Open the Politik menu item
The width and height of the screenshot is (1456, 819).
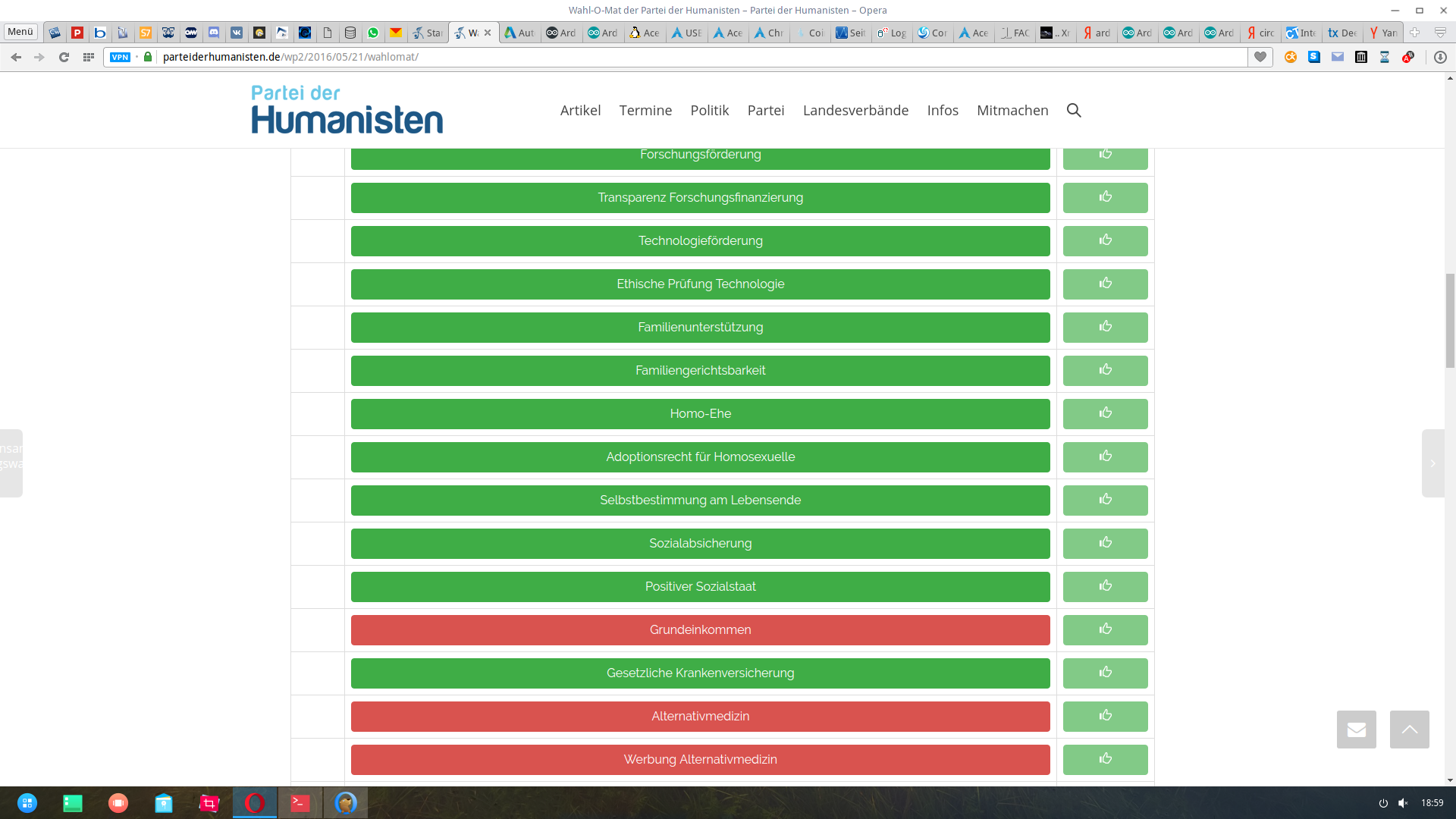click(x=709, y=111)
